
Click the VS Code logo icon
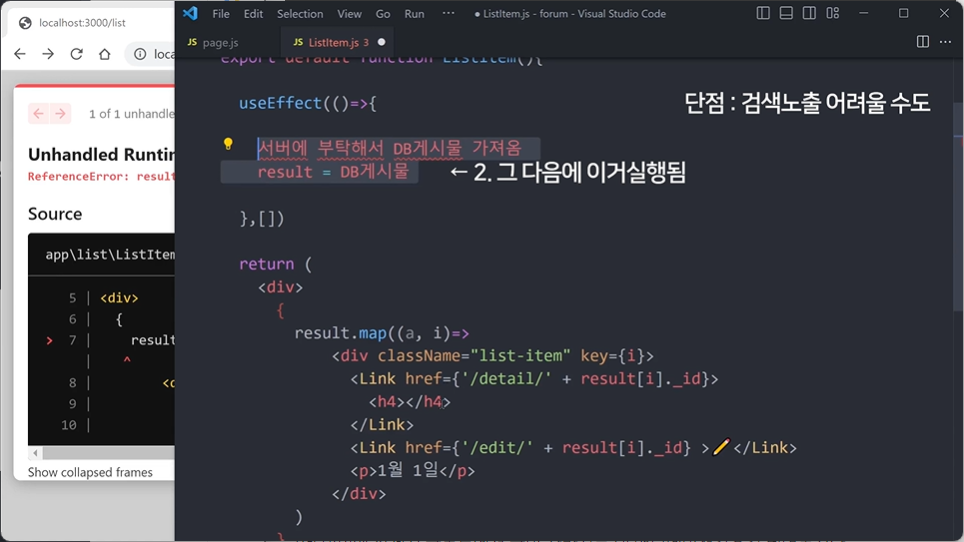pos(190,13)
